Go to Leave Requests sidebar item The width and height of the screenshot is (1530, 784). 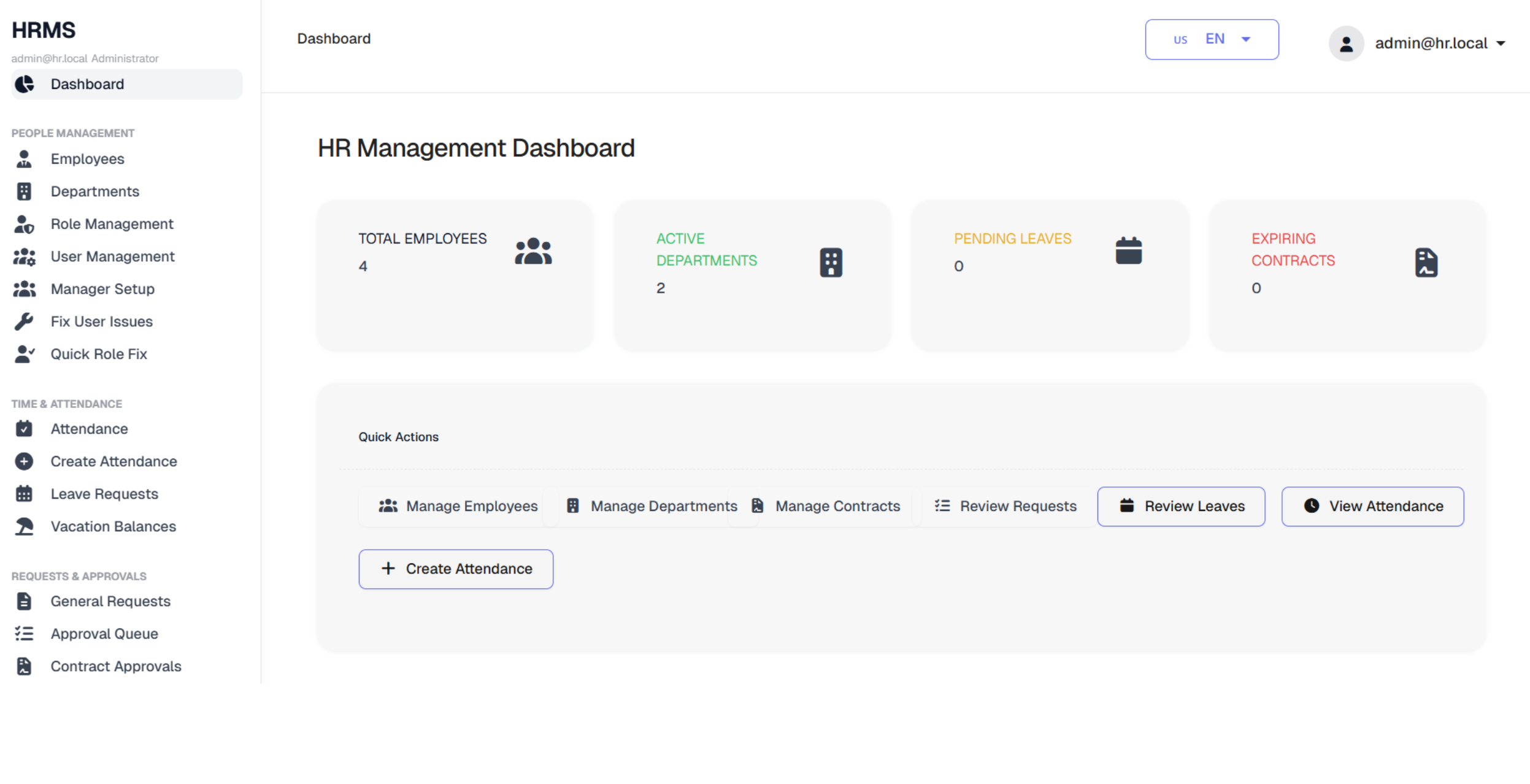tap(104, 494)
